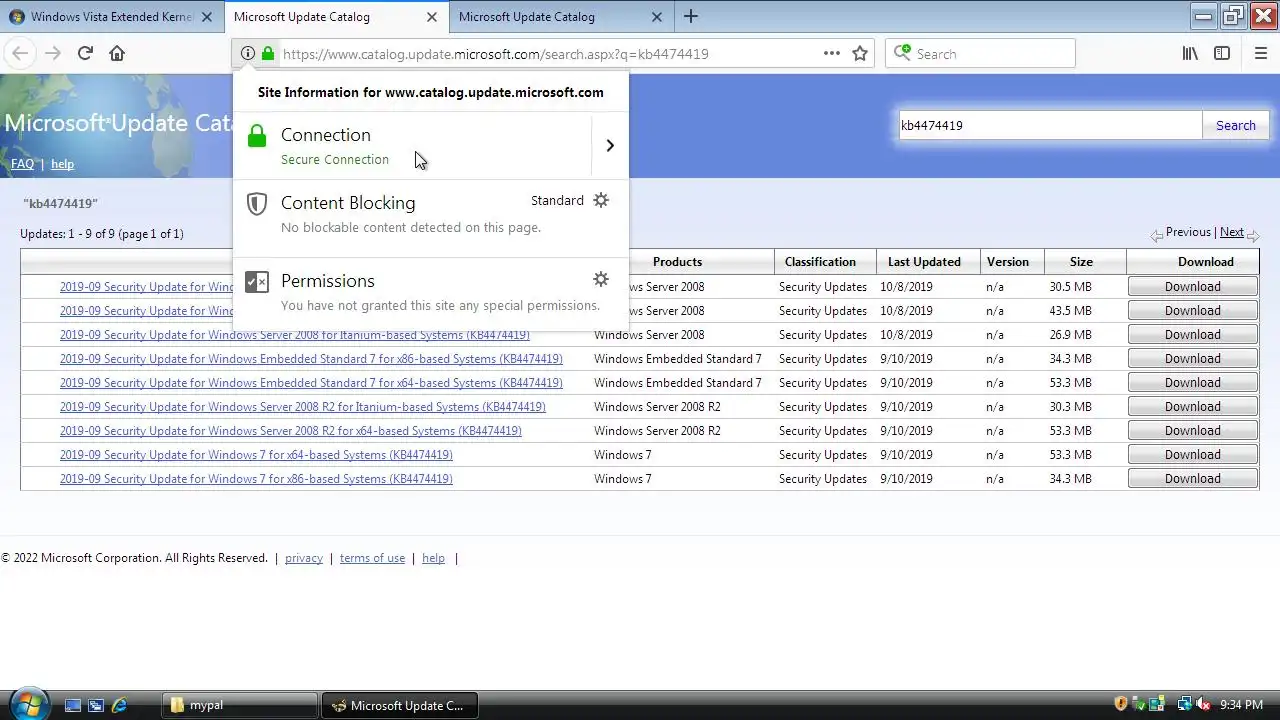This screenshot has width=1280, height=720.
Task: Click the green padlock in address bar
Action: 268,54
